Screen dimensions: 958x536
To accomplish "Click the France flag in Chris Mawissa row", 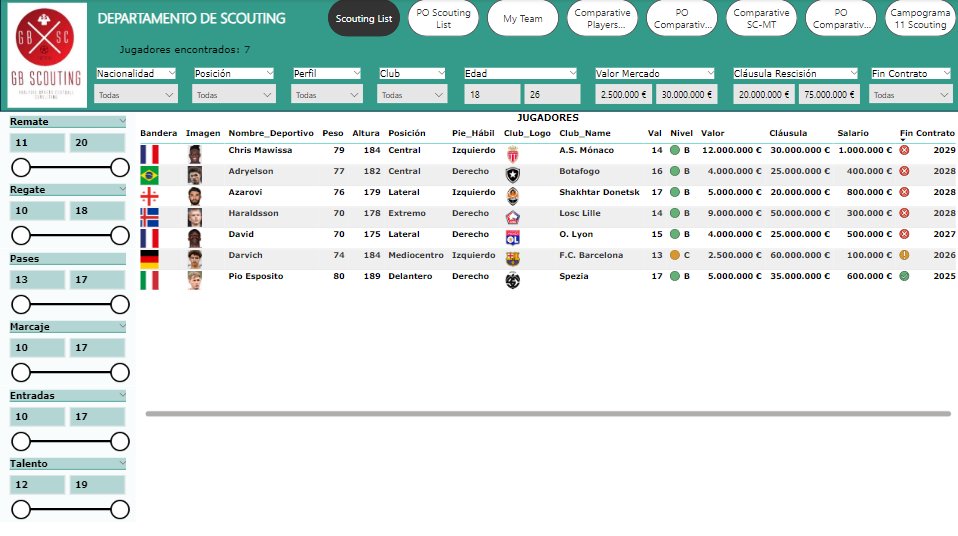I will 149,154.
